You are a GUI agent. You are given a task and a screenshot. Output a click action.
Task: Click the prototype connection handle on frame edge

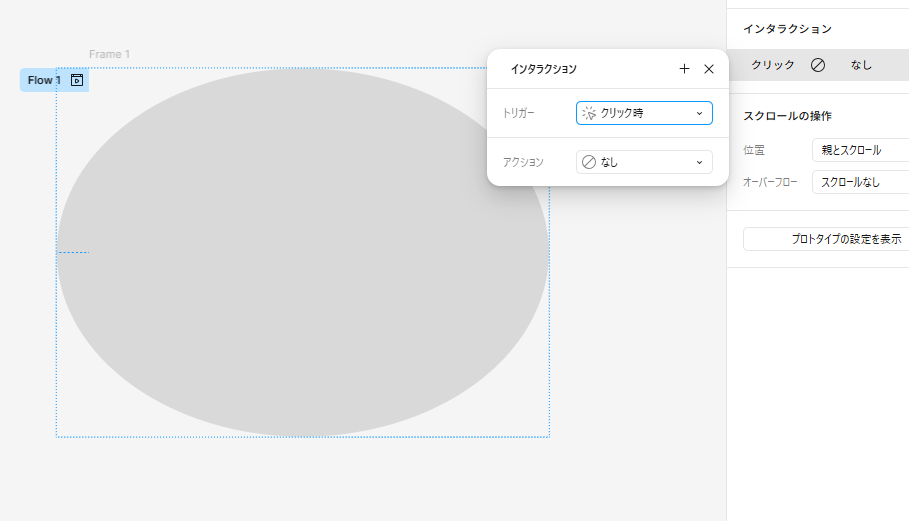tap(73, 252)
